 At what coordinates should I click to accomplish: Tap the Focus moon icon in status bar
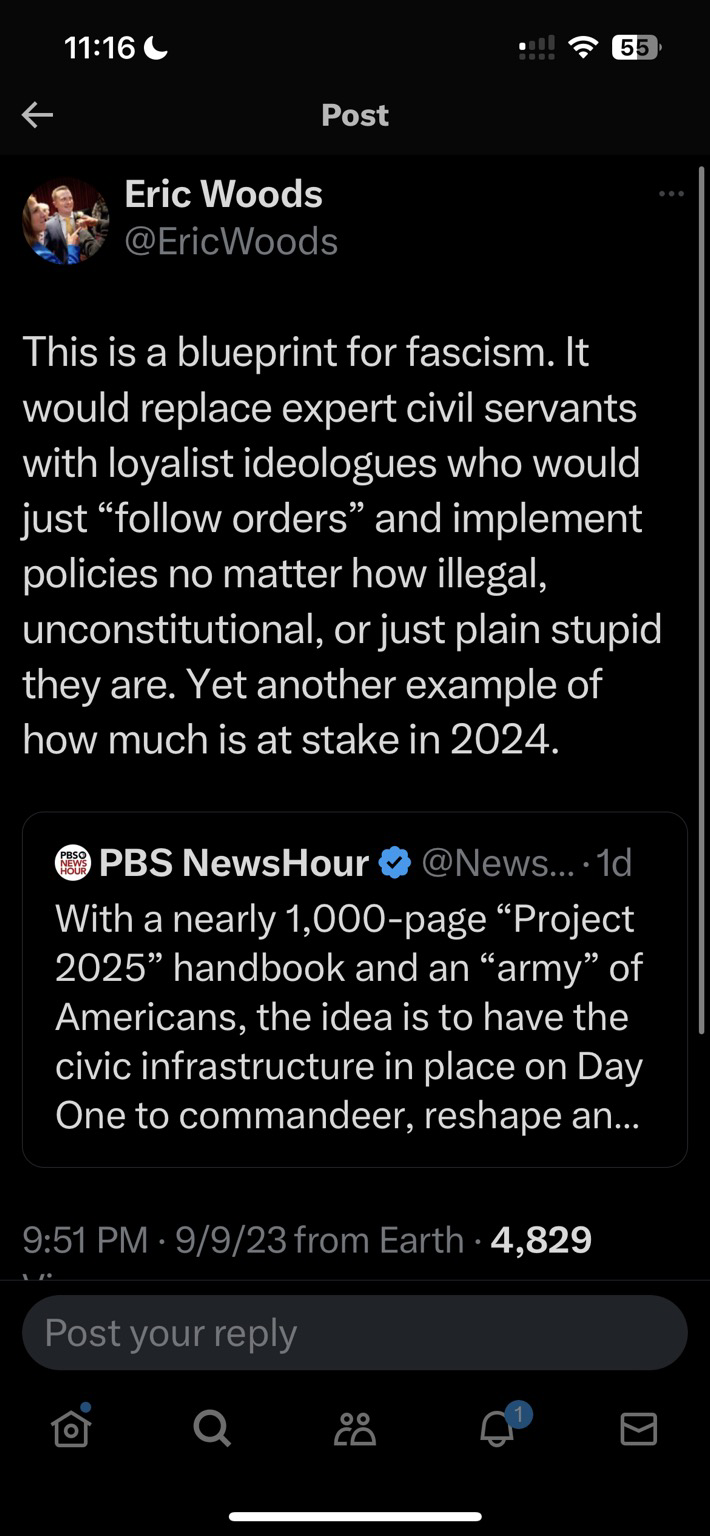[156, 47]
